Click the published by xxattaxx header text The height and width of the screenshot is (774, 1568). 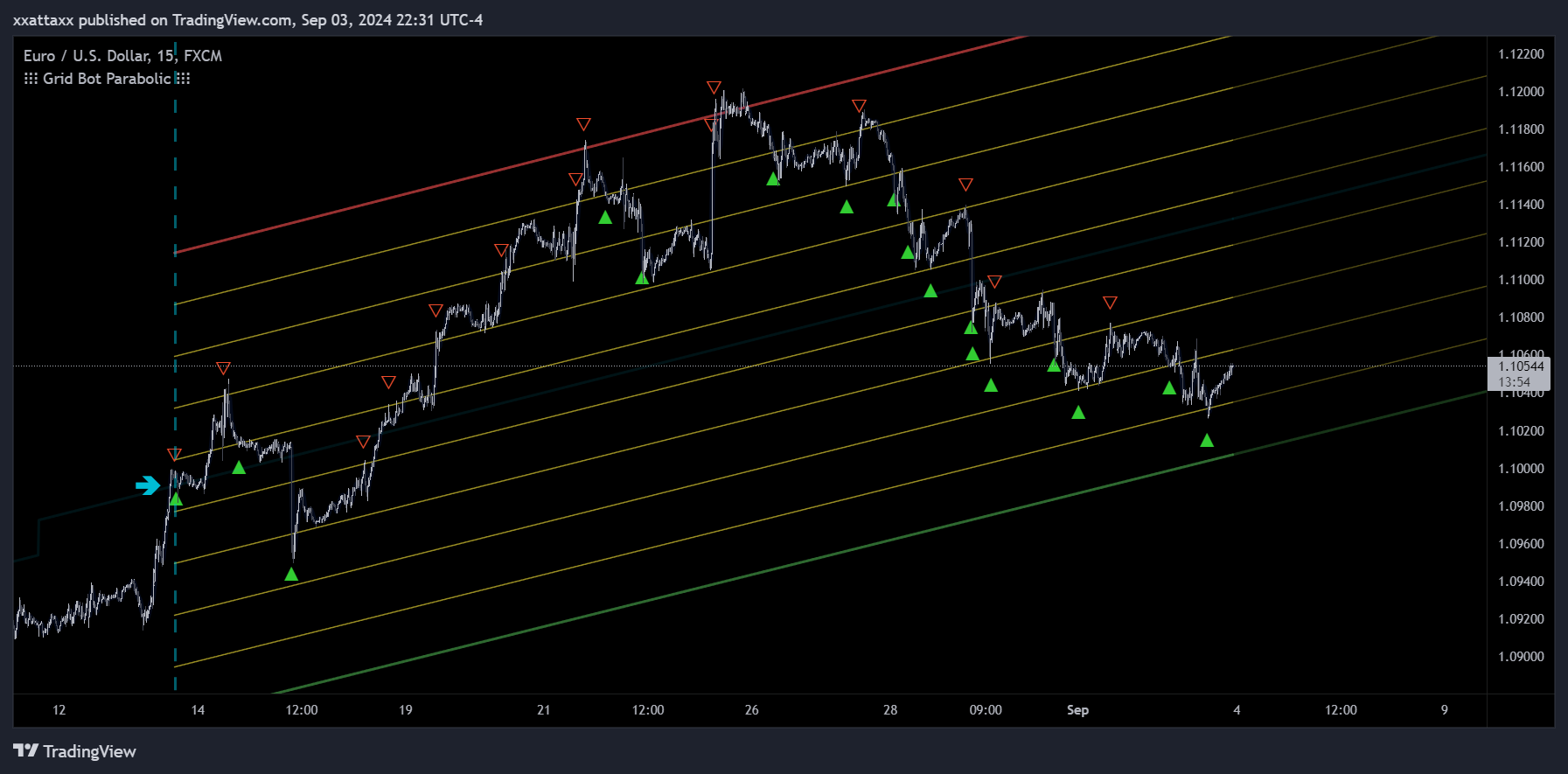point(247,20)
